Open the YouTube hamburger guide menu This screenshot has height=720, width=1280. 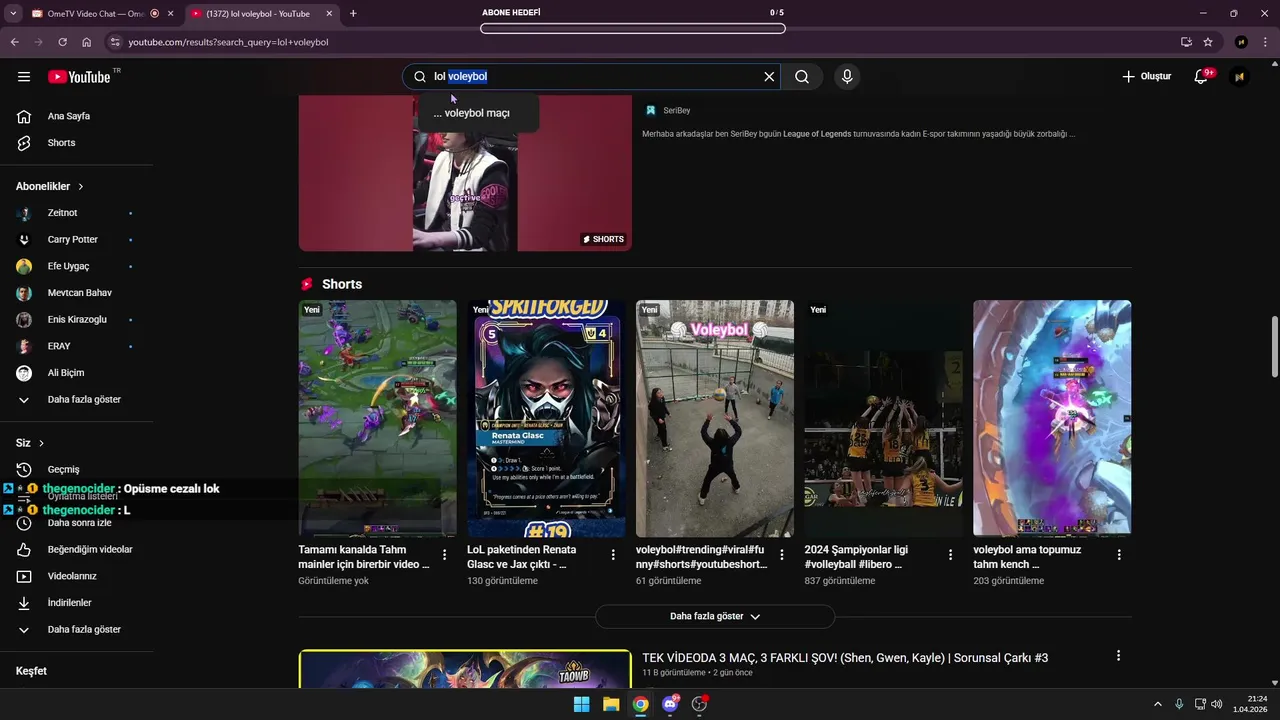(x=24, y=77)
